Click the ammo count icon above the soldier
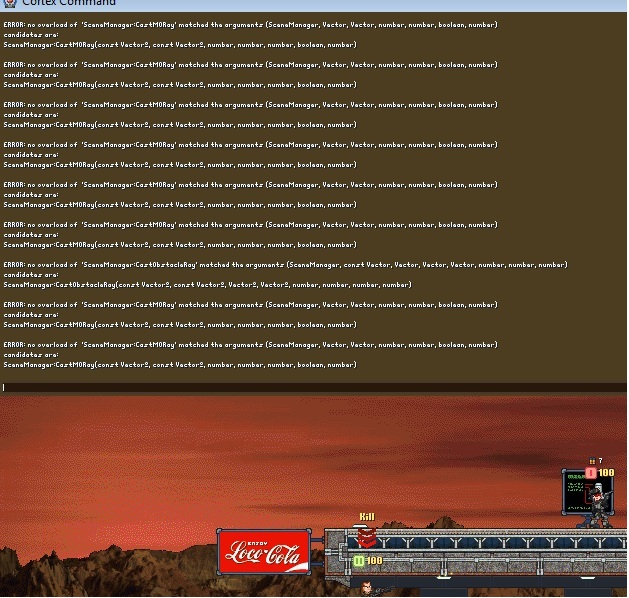 pyautogui.click(x=591, y=461)
